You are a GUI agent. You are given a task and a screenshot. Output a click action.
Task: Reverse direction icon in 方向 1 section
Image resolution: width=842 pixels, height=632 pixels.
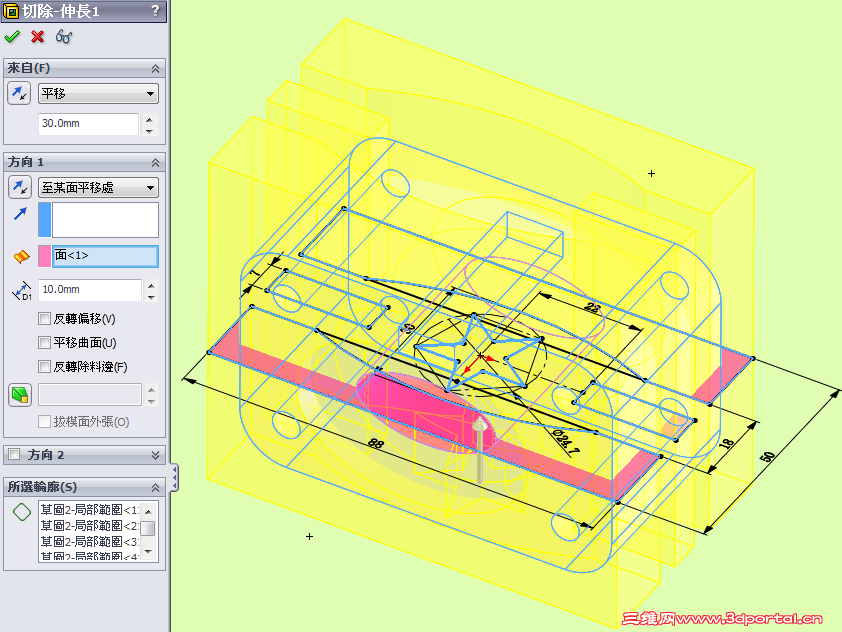point(19,187)
